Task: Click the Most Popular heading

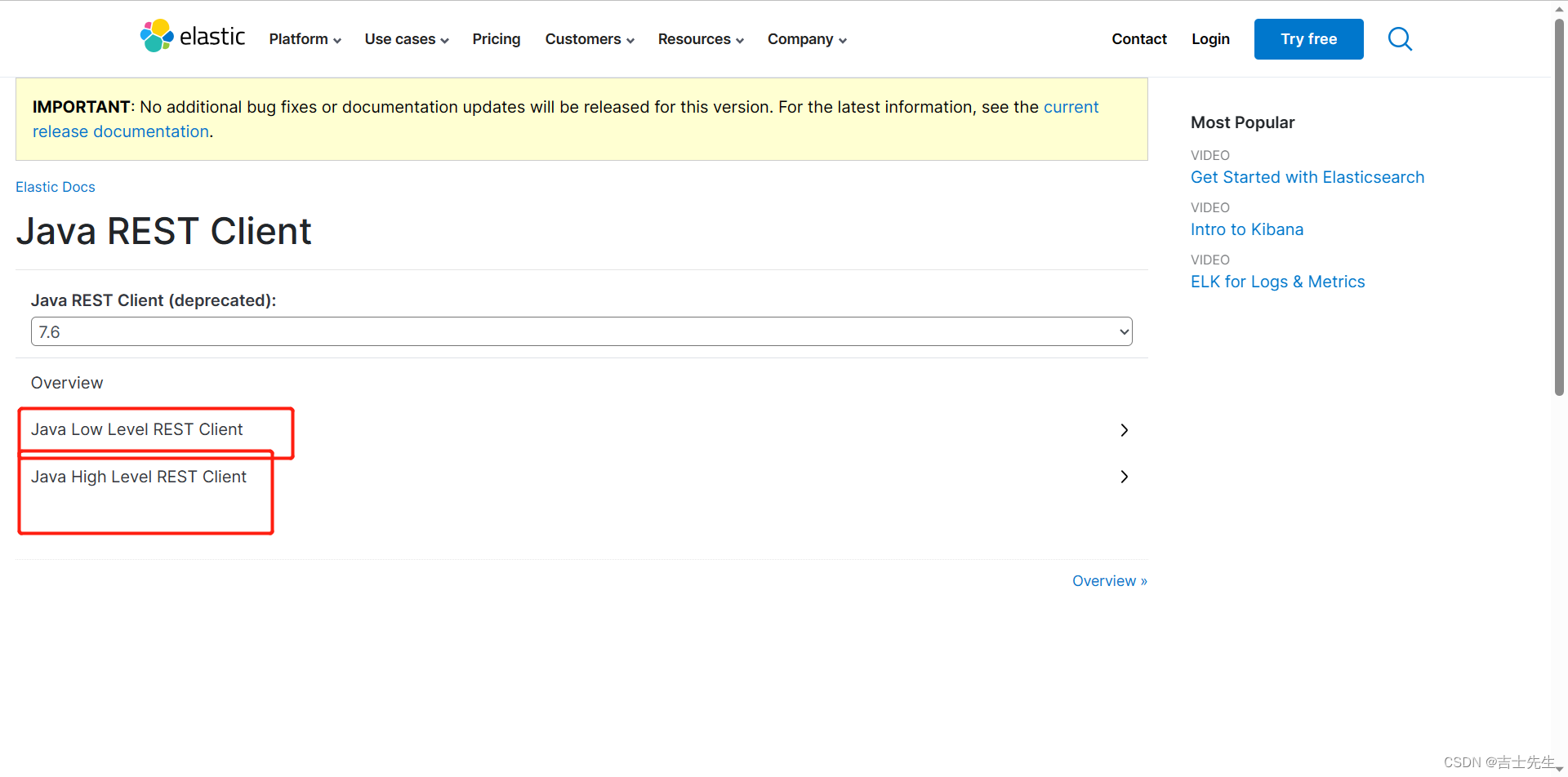Action: (x=1242, y=122)
